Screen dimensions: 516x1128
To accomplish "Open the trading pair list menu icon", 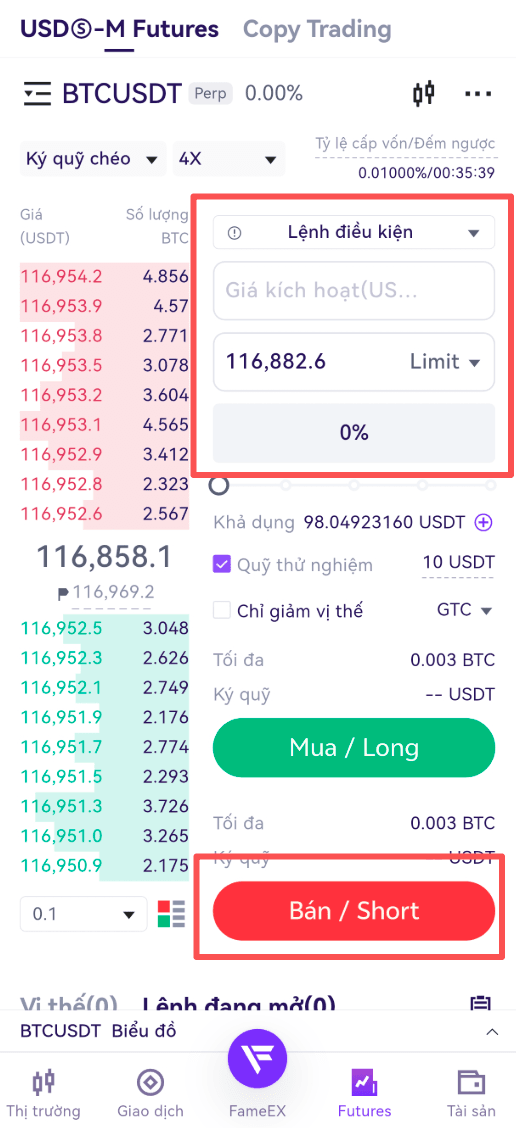I will click(37, 94).
